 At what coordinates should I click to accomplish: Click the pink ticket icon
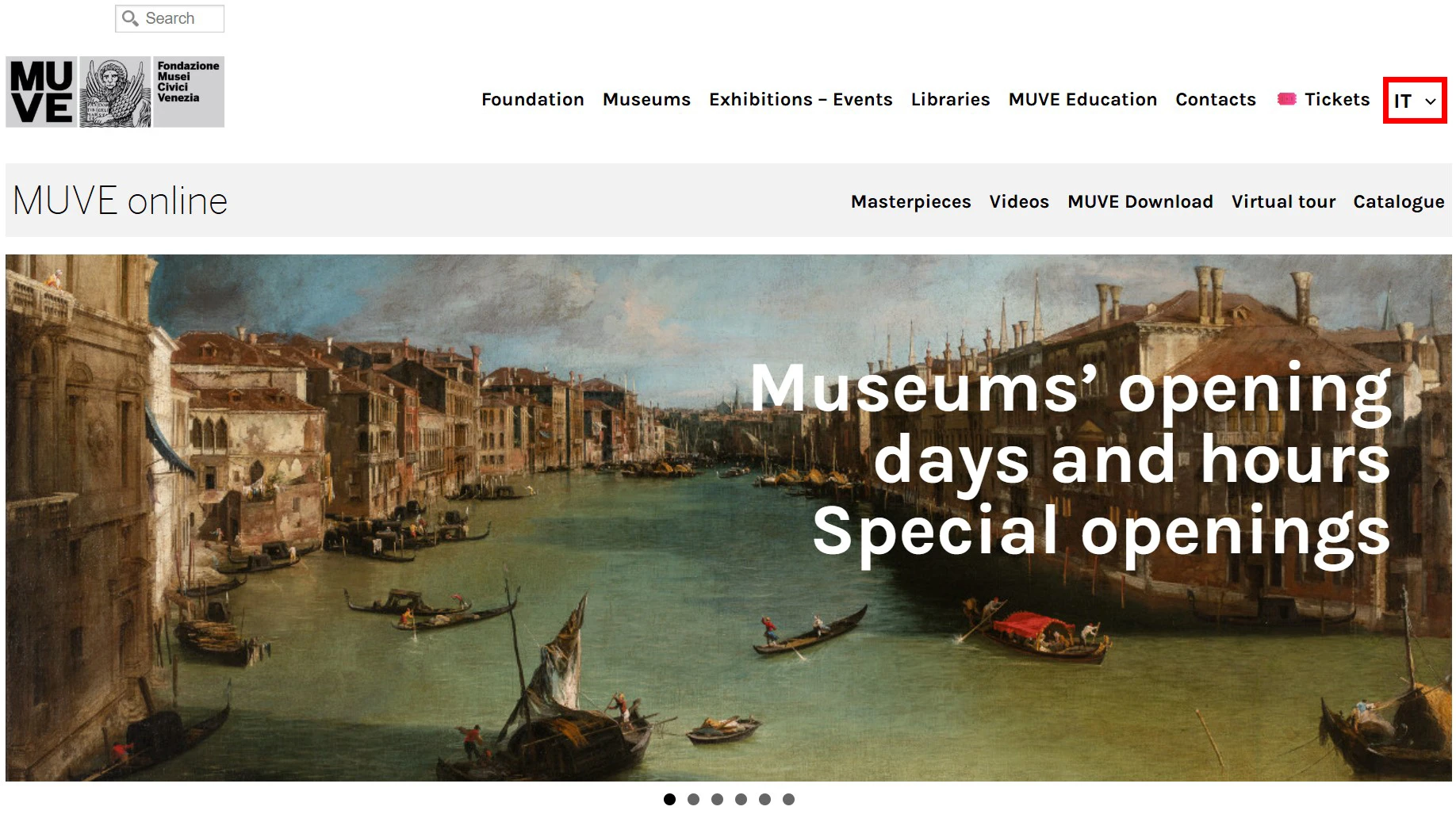click(x=1286, y=99)
